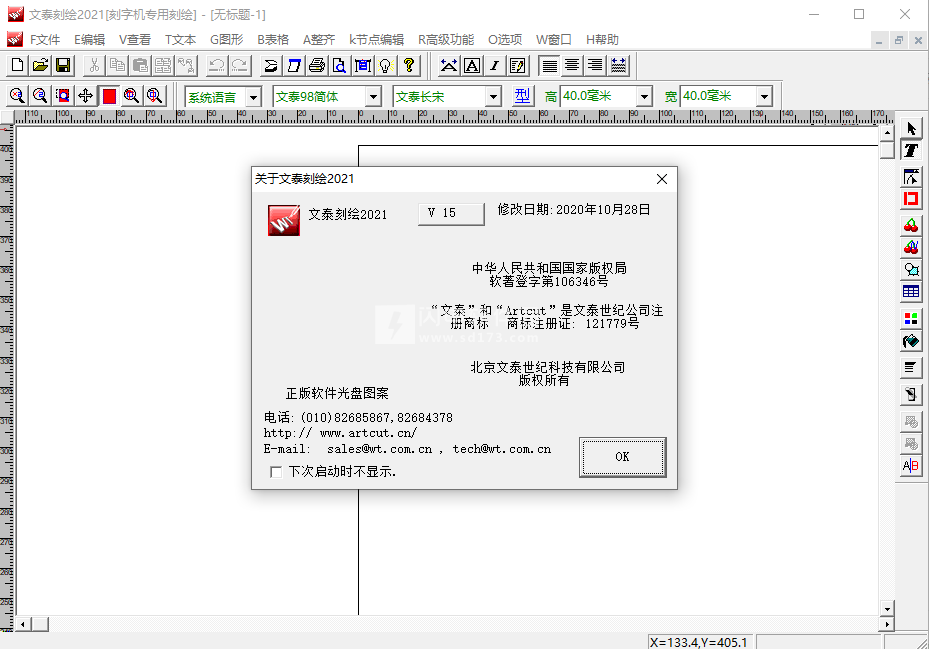Click the sales@wt.com.cn email text
The image size is (929, 649).
[380, 449]
